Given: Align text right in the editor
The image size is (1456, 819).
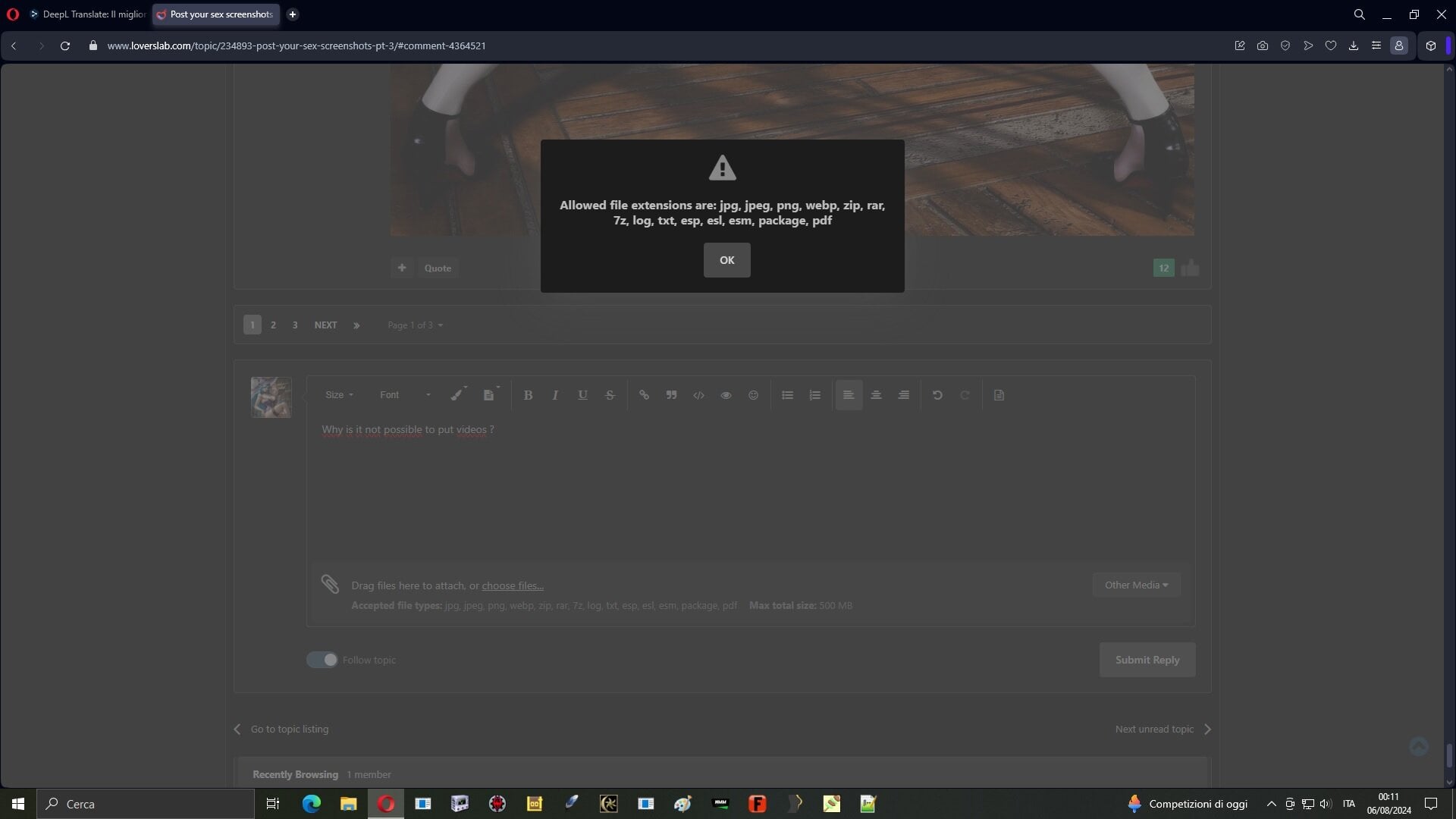Looking at the screenshot, I should [903, 395].
